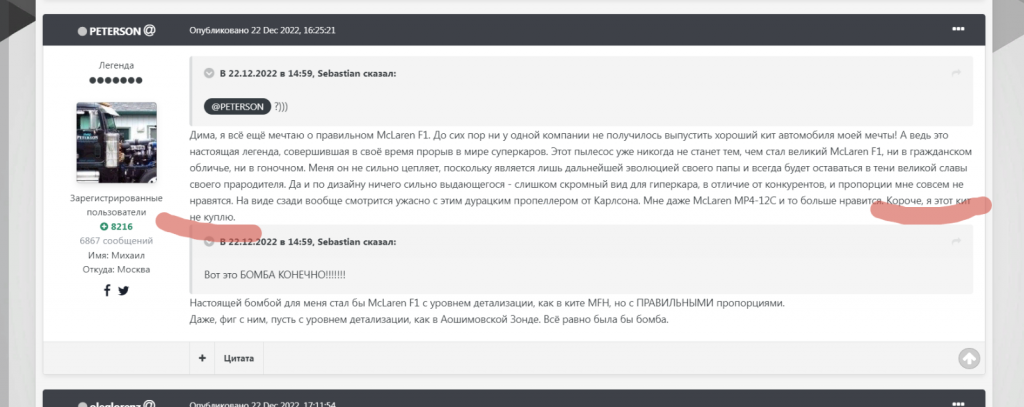Click the Twitter icon under Михаил's profile
Image resolution: width=1024 pixels, height=407 pixels.
click(124, 290)
